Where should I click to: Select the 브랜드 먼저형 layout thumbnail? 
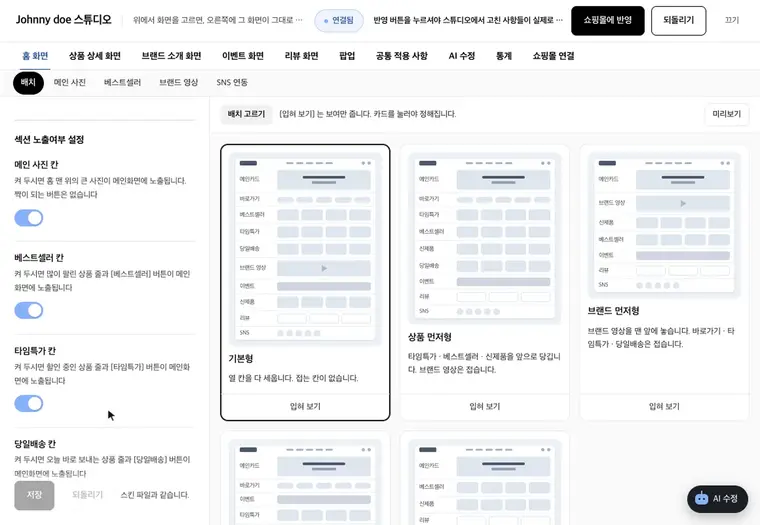[x=664, y=225]
